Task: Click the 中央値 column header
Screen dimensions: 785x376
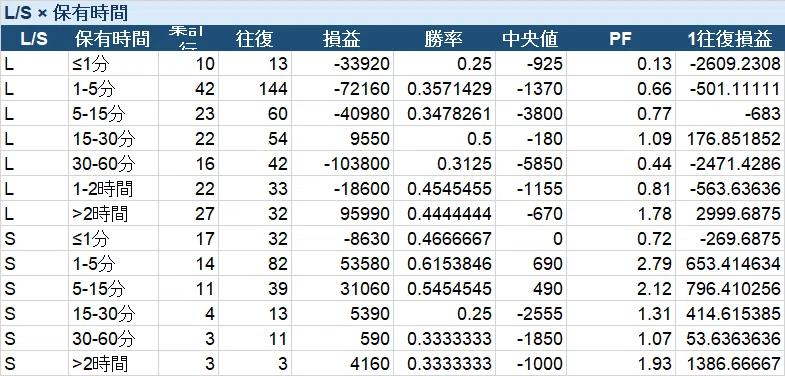Action: pos(531,39)
